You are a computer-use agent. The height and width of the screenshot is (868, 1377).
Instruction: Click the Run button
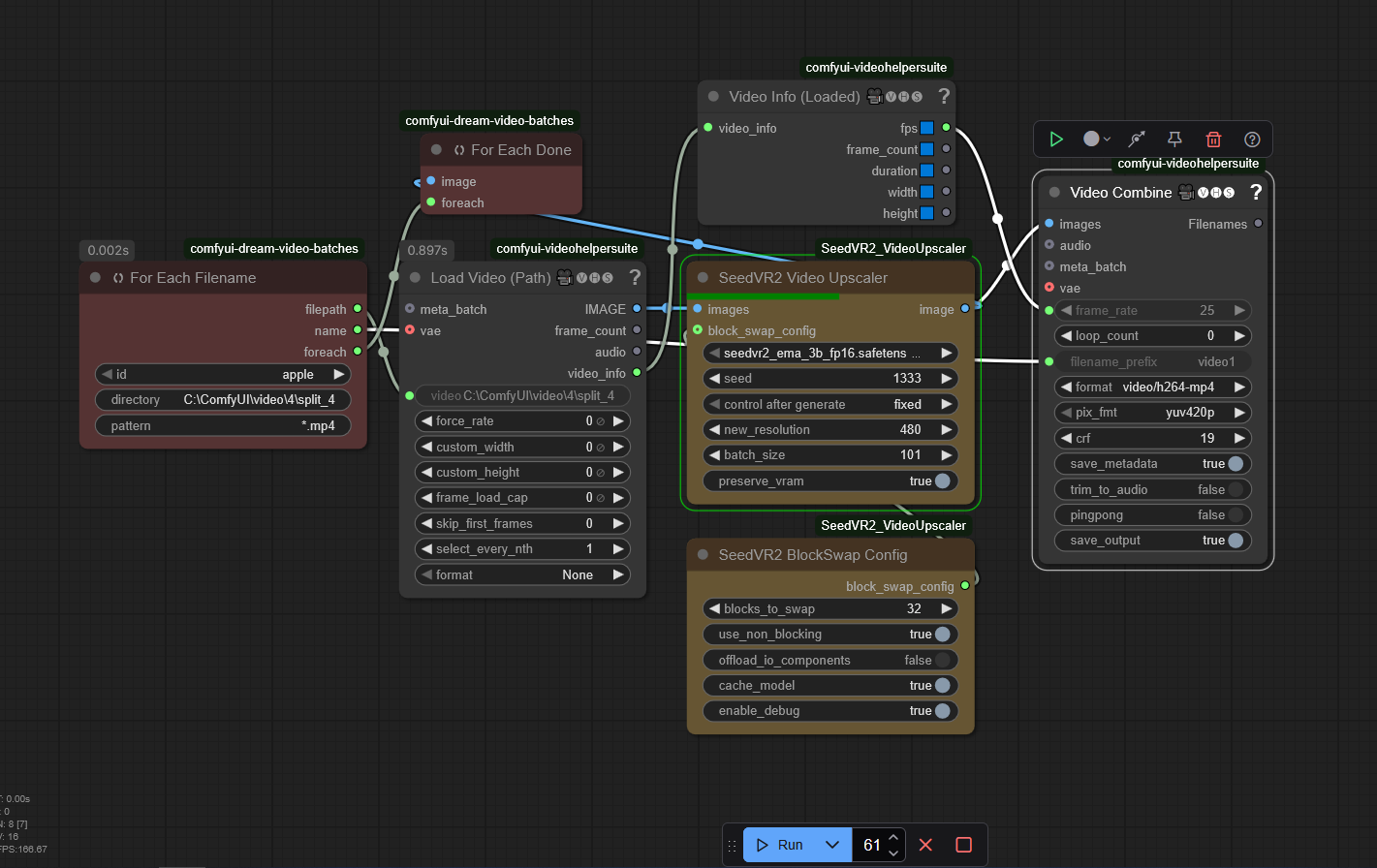pyautogui.click(x=780, y=845)
